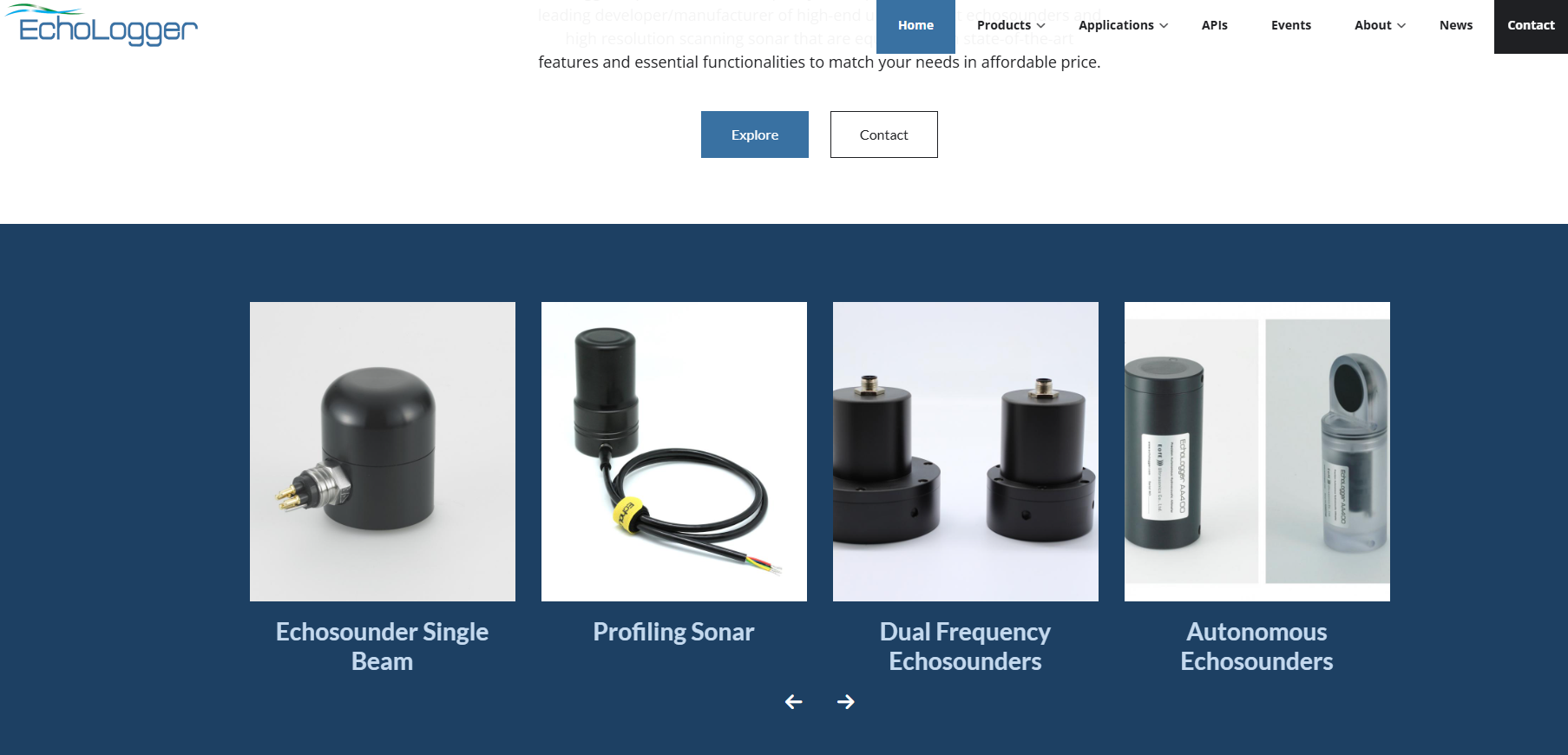1568x755 pixels.
Task: Go to the Events page
Action: point(1290,25)
